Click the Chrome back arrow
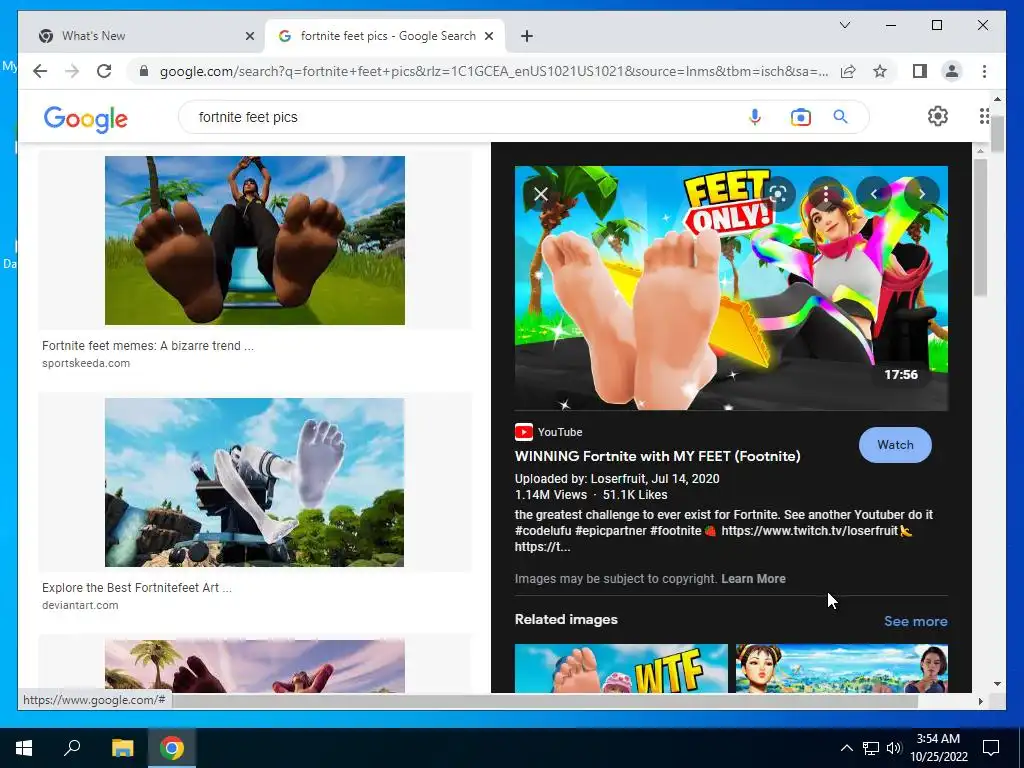This screenshot has height=768, width=1024. (40, 71)
